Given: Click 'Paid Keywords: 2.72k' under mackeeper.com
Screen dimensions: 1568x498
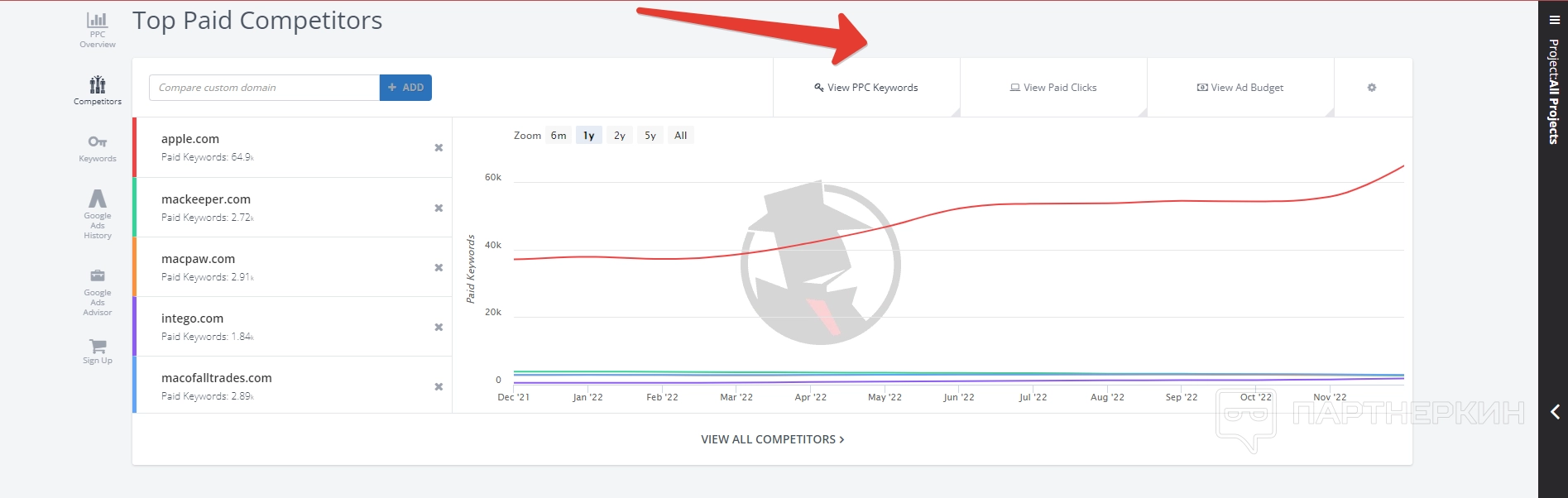Looking at the screenshot, I should click(x=208, y=218).
